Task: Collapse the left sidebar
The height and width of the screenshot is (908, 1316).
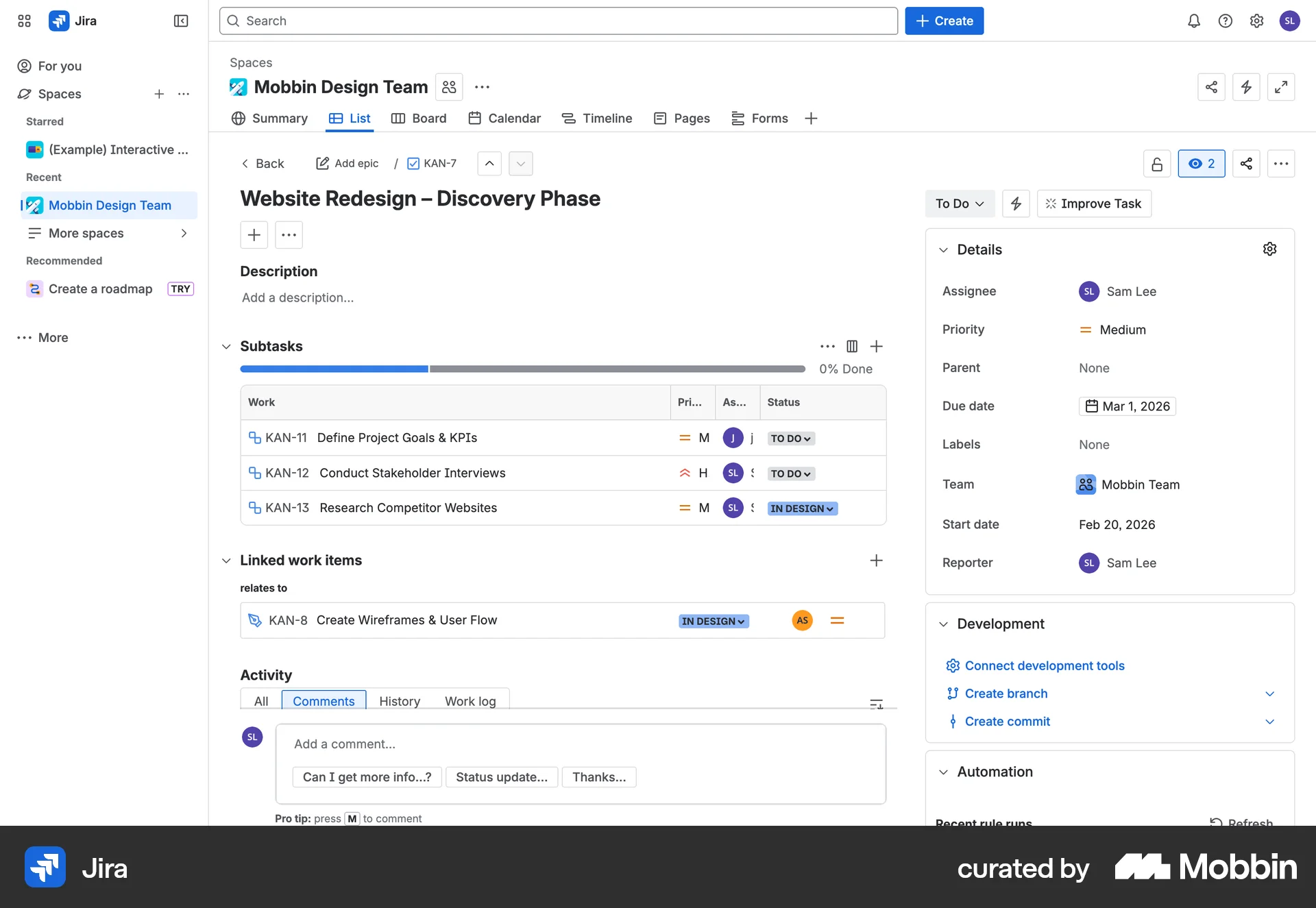Action: click(x=180, y=21)
